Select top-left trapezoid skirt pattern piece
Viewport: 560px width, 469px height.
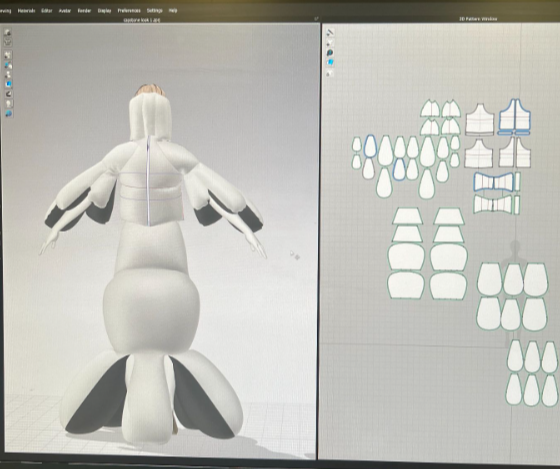coord(408,216)
